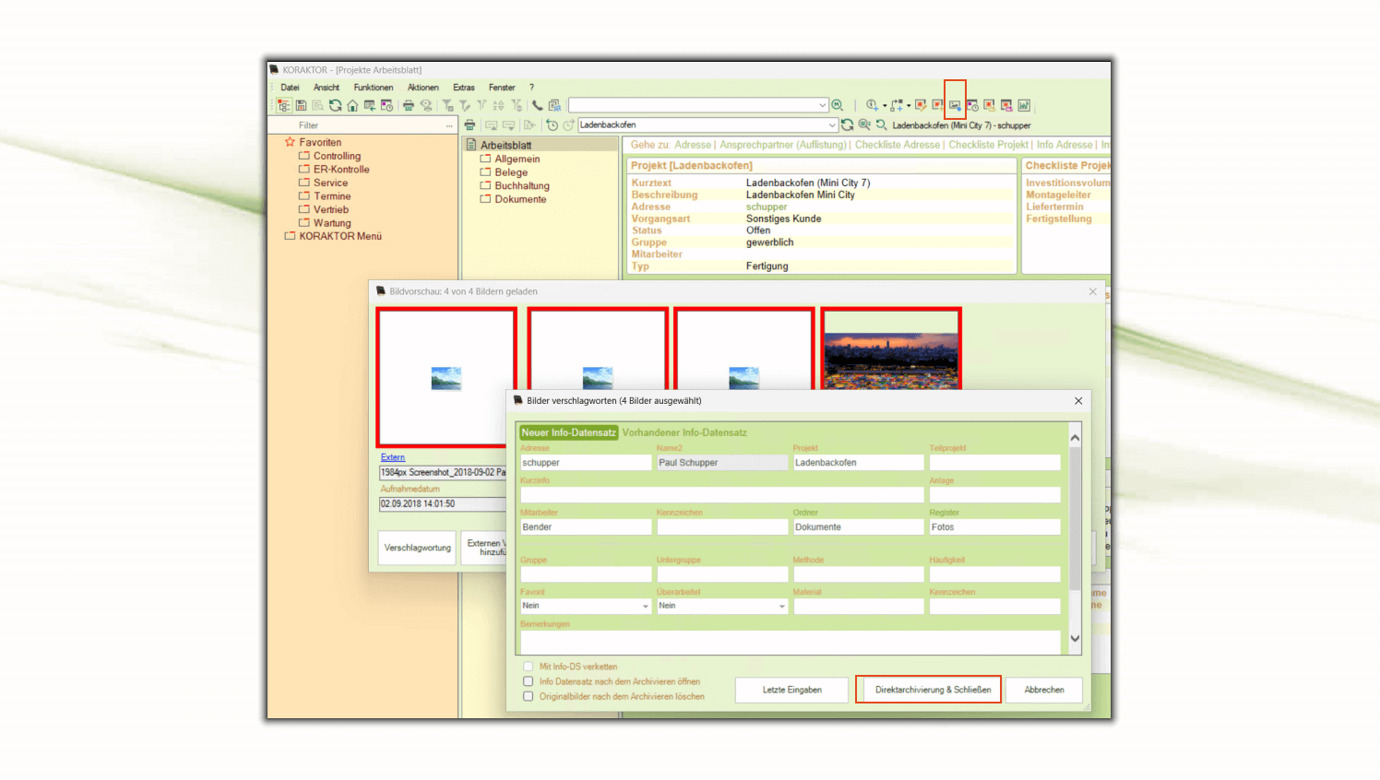Click the chart icon at the toolbar end
Image resolution: width=1380 pixels, height=780 pixels.
(x=1024, y=105)
